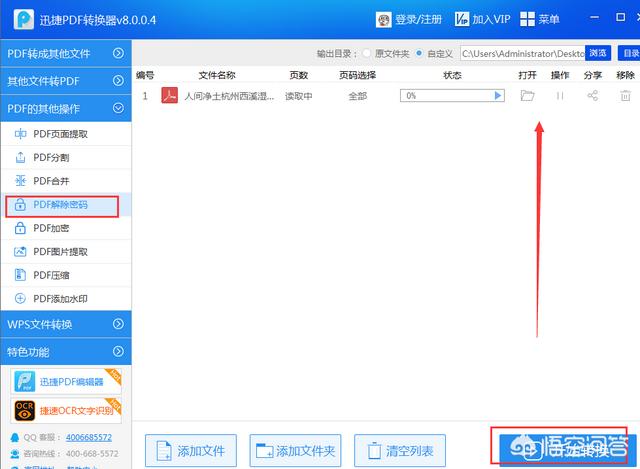
Task: Click the 加入VIP badge icon
Action: (x=462, y=19)
